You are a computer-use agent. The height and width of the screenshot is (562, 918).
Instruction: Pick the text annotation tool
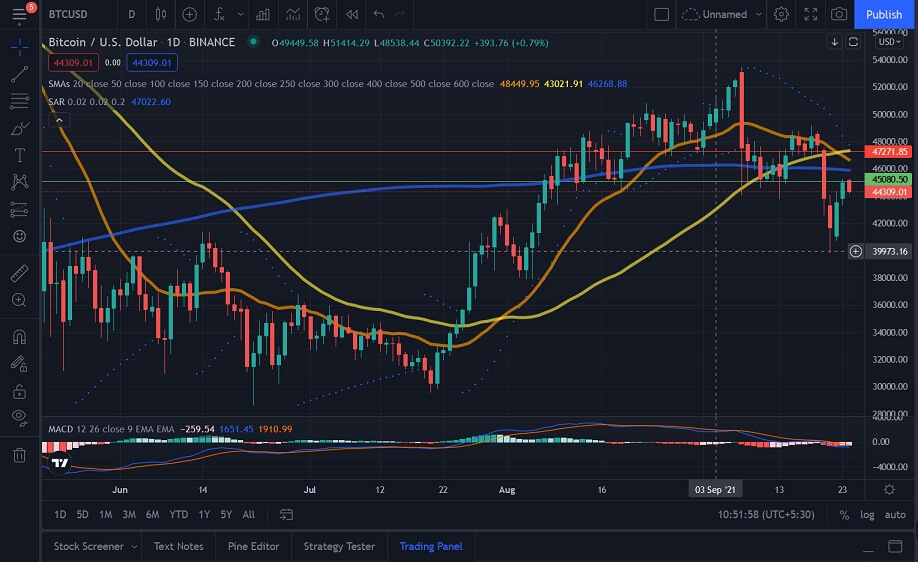19,156
